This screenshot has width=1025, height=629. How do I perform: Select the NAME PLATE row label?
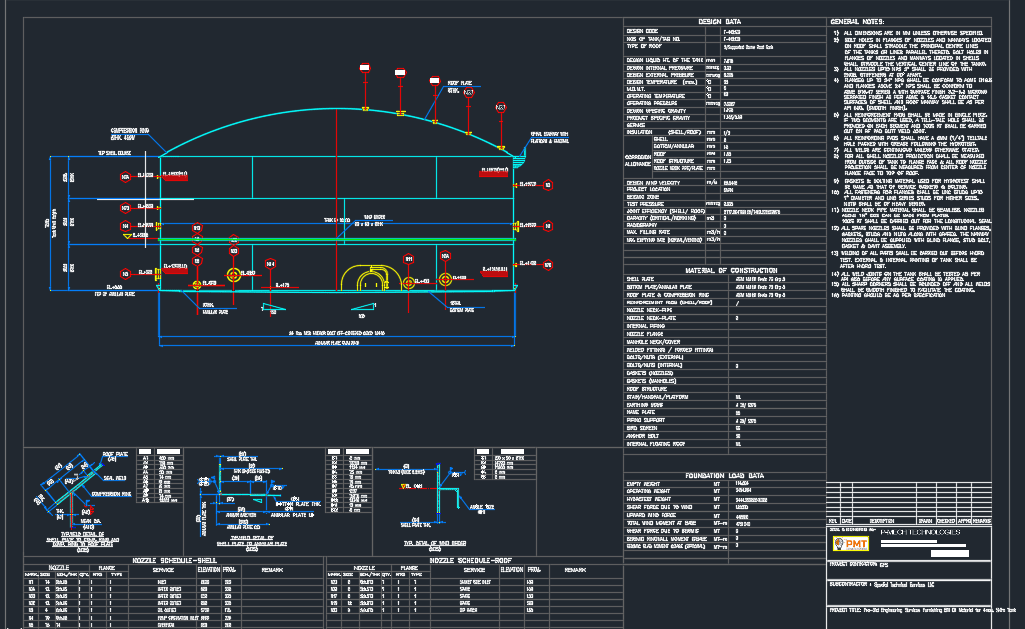(x=641, y=413)
